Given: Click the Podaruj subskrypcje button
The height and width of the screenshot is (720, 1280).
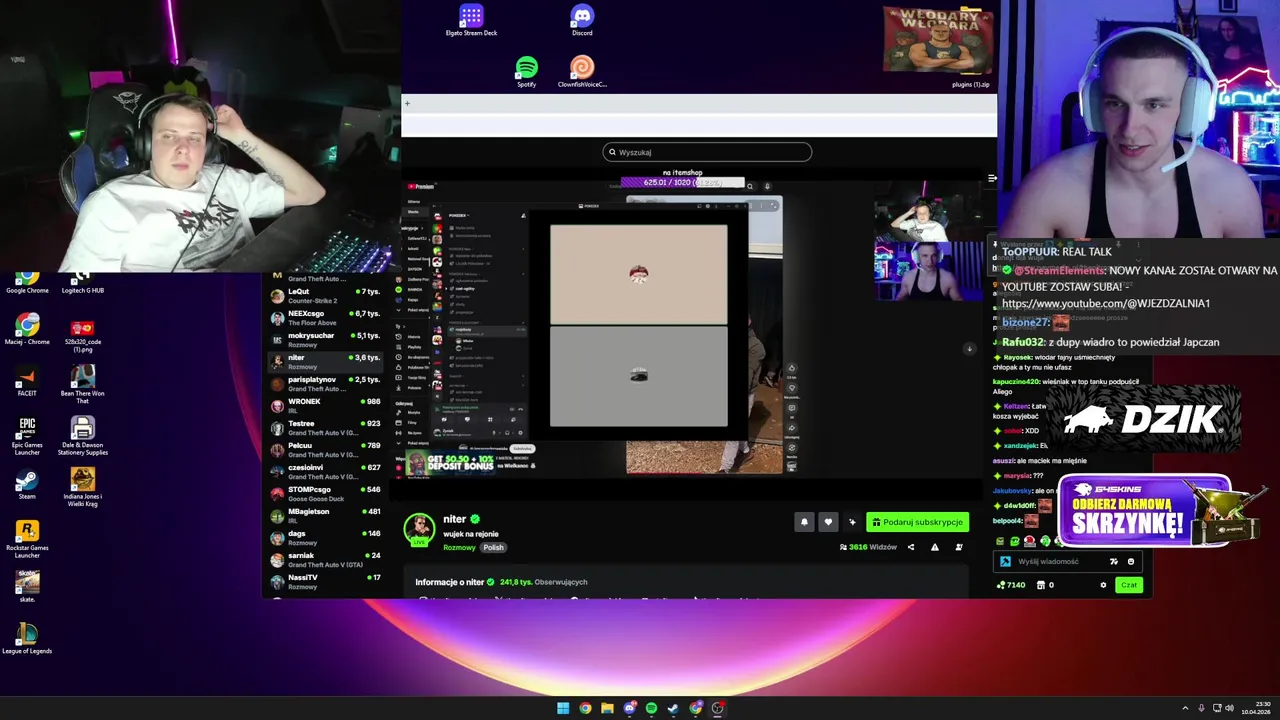Looking at the screenshot, I should click(x=917, y=522).
